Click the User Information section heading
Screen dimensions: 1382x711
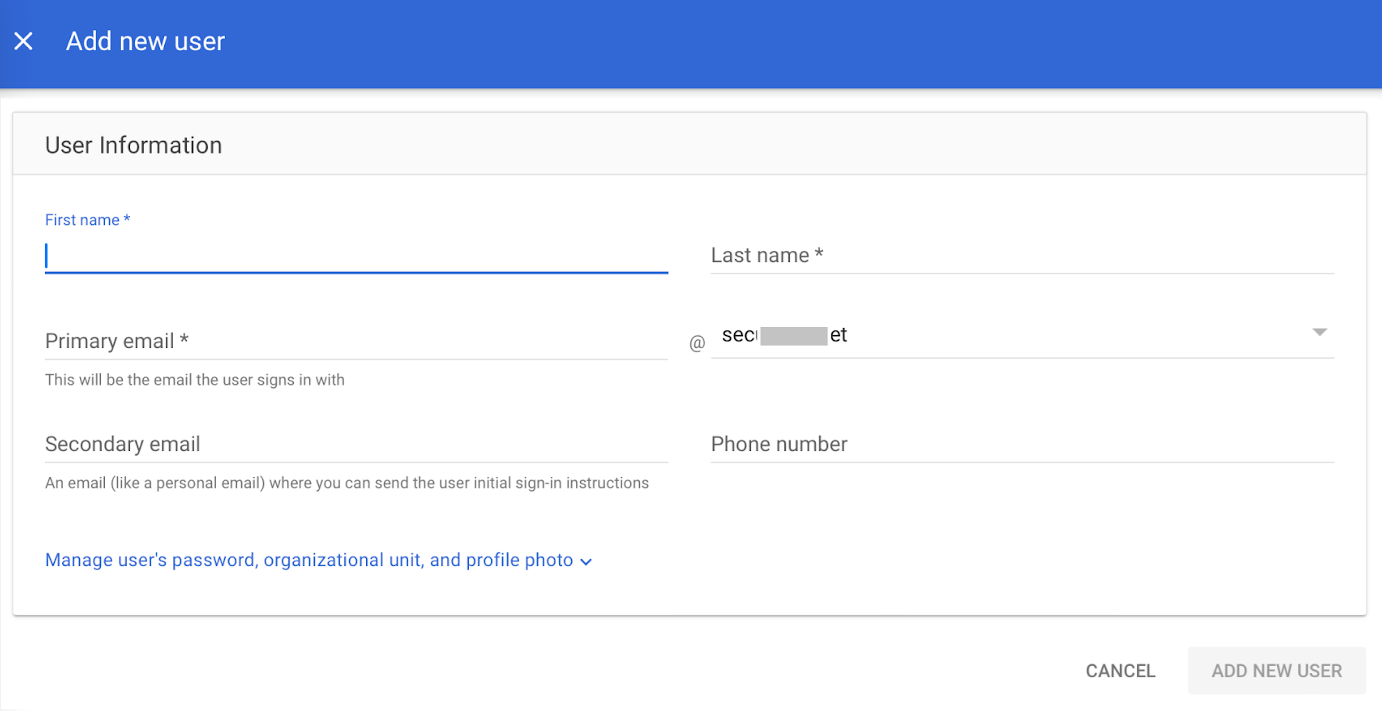(133, 145)
